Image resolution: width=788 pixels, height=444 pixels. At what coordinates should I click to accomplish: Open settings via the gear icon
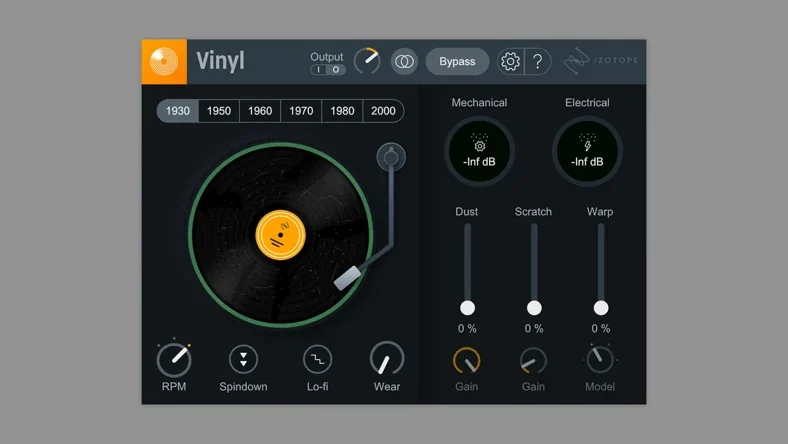(510, 61)
